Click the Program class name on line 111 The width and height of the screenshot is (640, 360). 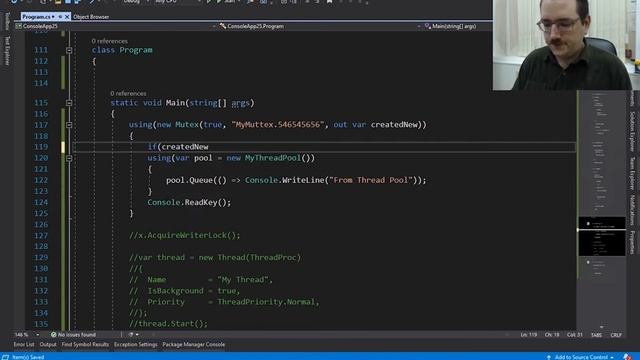click(x=136, y=50)
